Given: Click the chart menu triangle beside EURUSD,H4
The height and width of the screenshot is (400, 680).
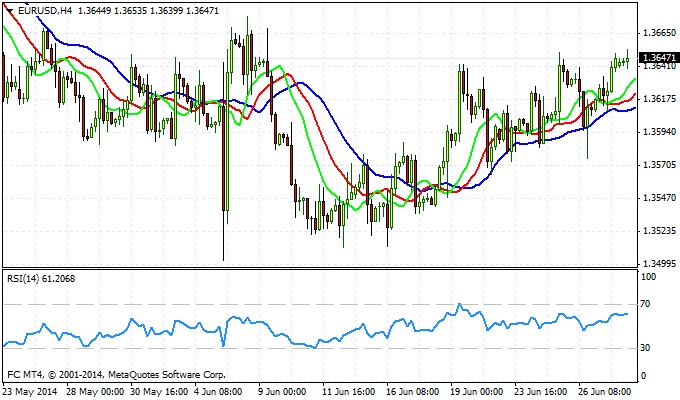Looking at the screenshot, I should click(10, 10).
